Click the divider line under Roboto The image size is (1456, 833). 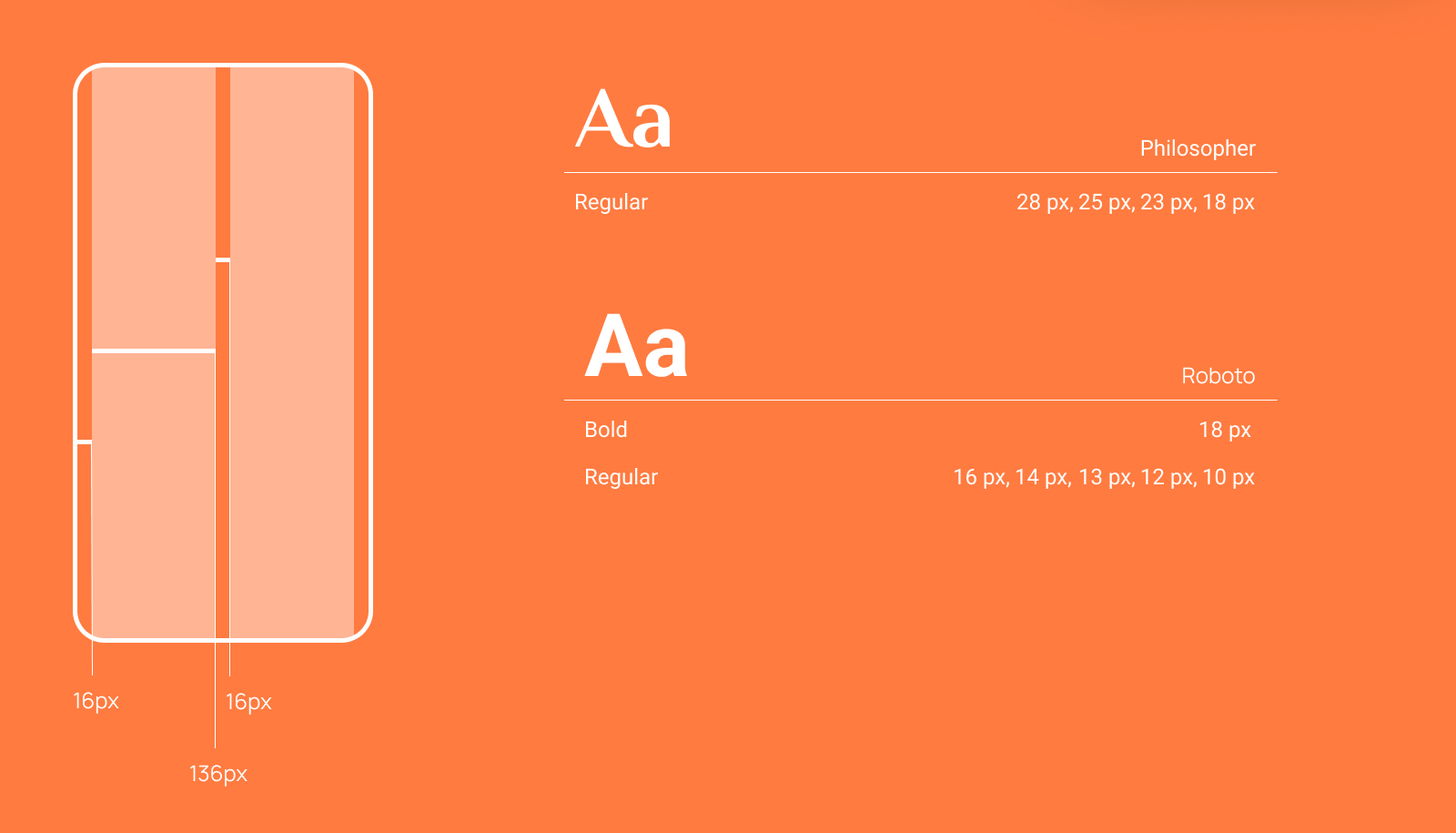pos(920,400)
